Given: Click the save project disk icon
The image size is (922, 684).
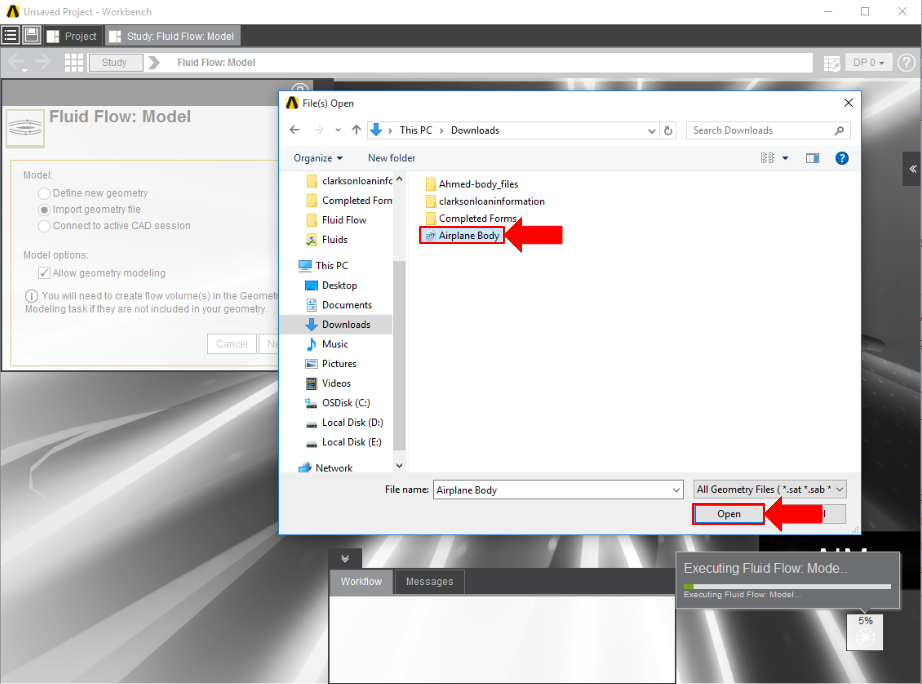Looking at the screenshot, I should click(x=31, y=35).
